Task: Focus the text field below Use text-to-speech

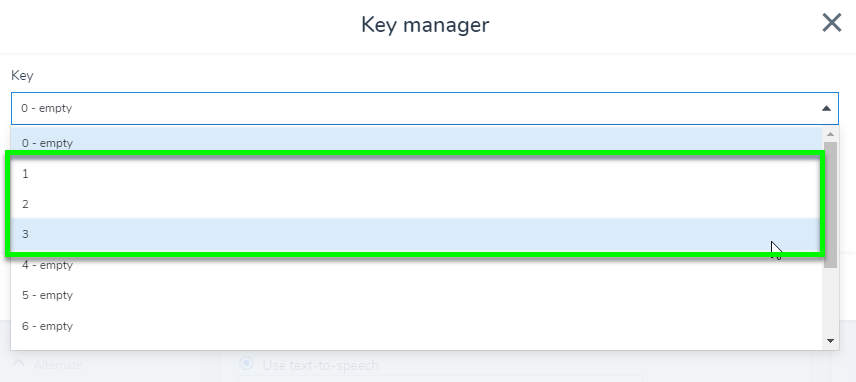Action: pyautogui.click(x=441, y=379)
